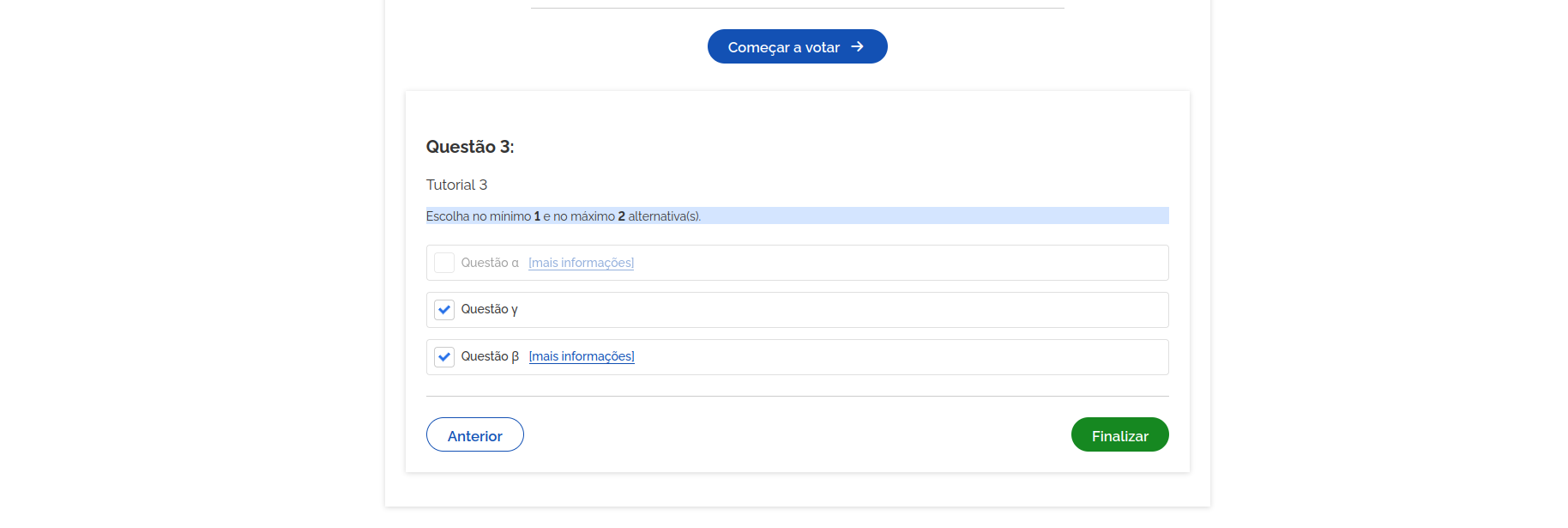The width and height of the screenshot is (1568, 528).
Task: Click the bold maximum number 2 in instruction
Action: tap(622, 216)
